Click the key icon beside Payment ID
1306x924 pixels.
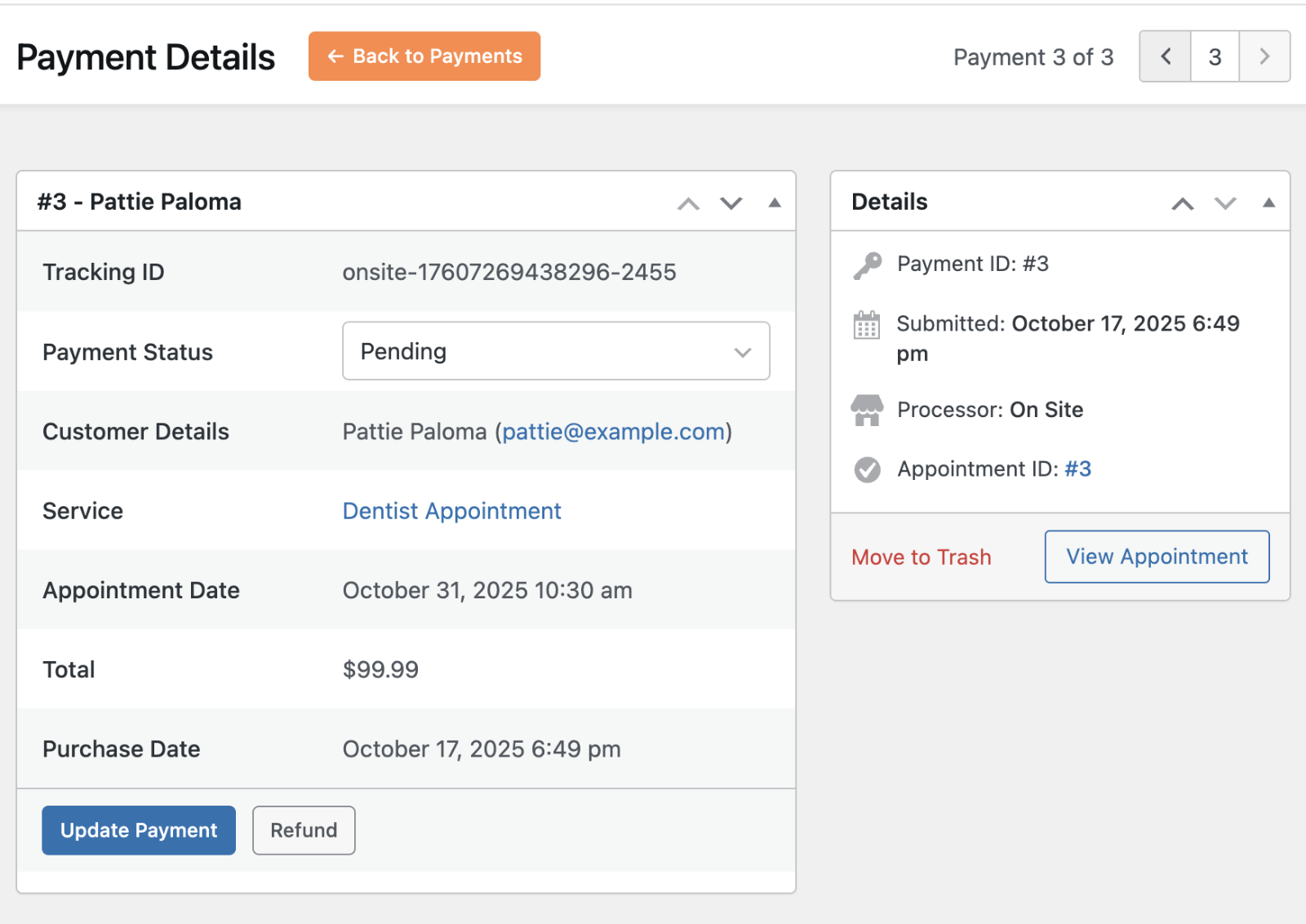tap(867, 264)
